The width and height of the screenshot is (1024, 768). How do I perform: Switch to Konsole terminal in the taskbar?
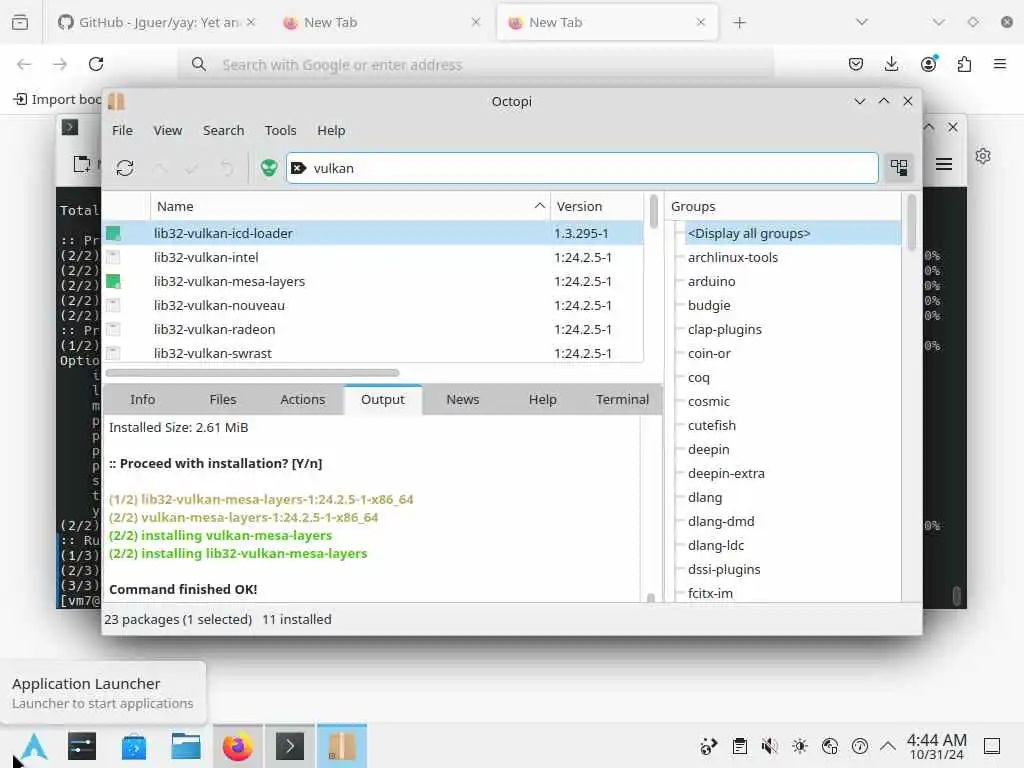pyautogui.click(x=290, y=746)
